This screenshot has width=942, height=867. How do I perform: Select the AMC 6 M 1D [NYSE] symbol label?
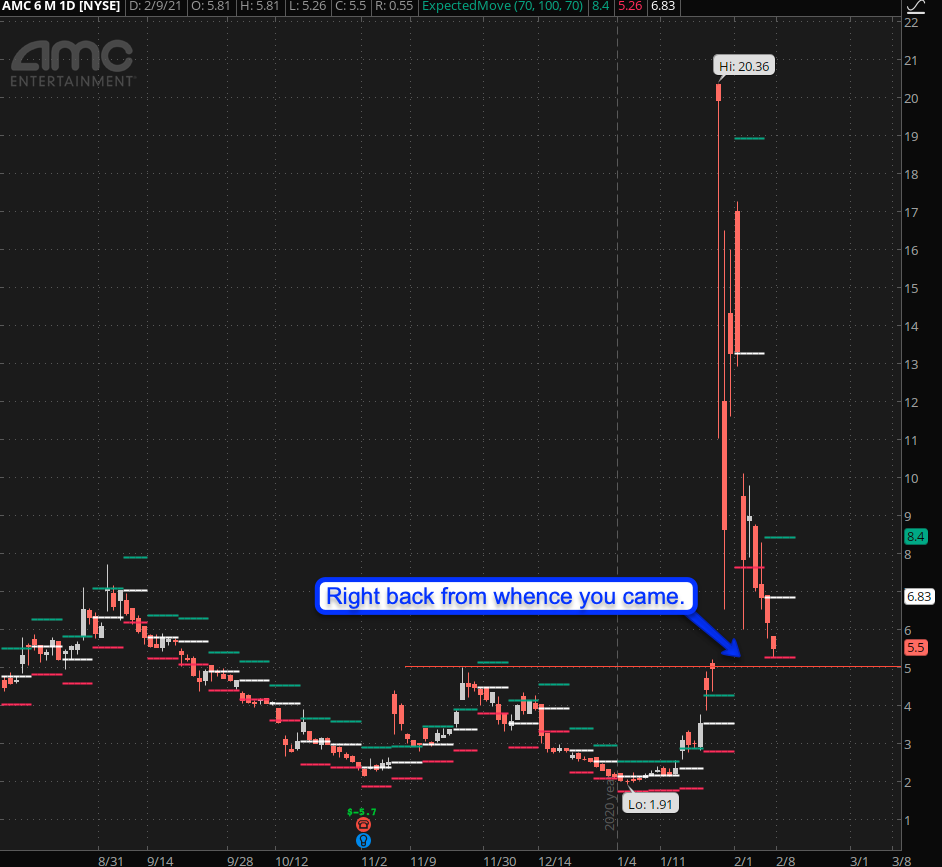61,6
